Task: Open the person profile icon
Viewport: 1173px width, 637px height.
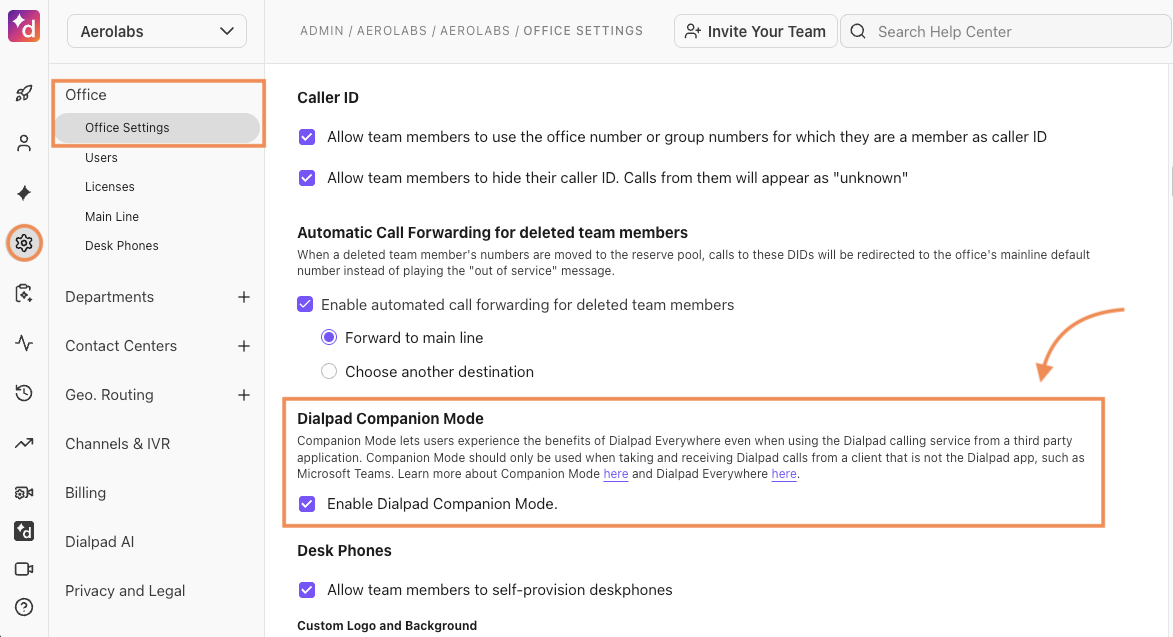Action: (24, 143)
